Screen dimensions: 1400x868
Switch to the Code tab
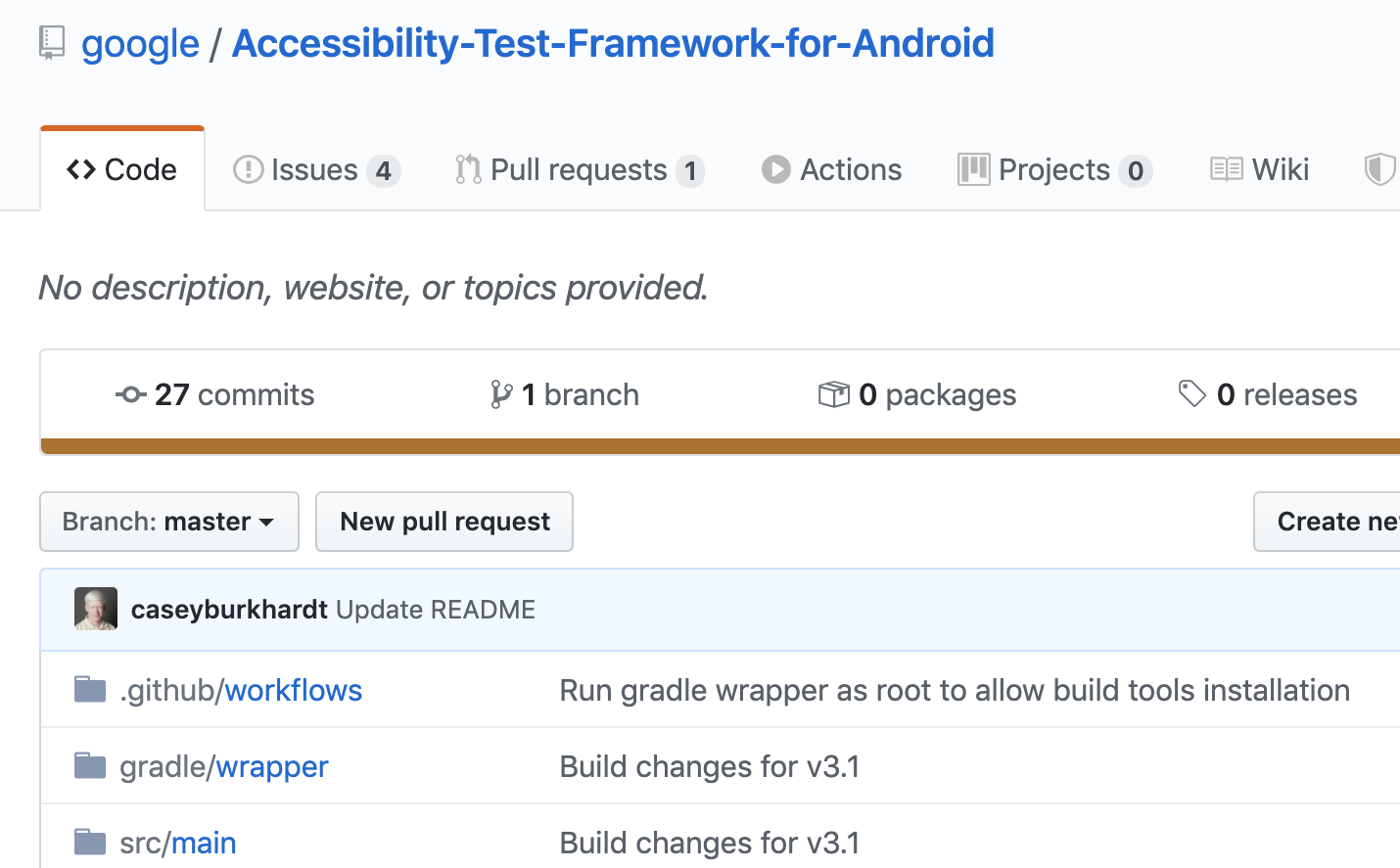click(x=121, y=168)
